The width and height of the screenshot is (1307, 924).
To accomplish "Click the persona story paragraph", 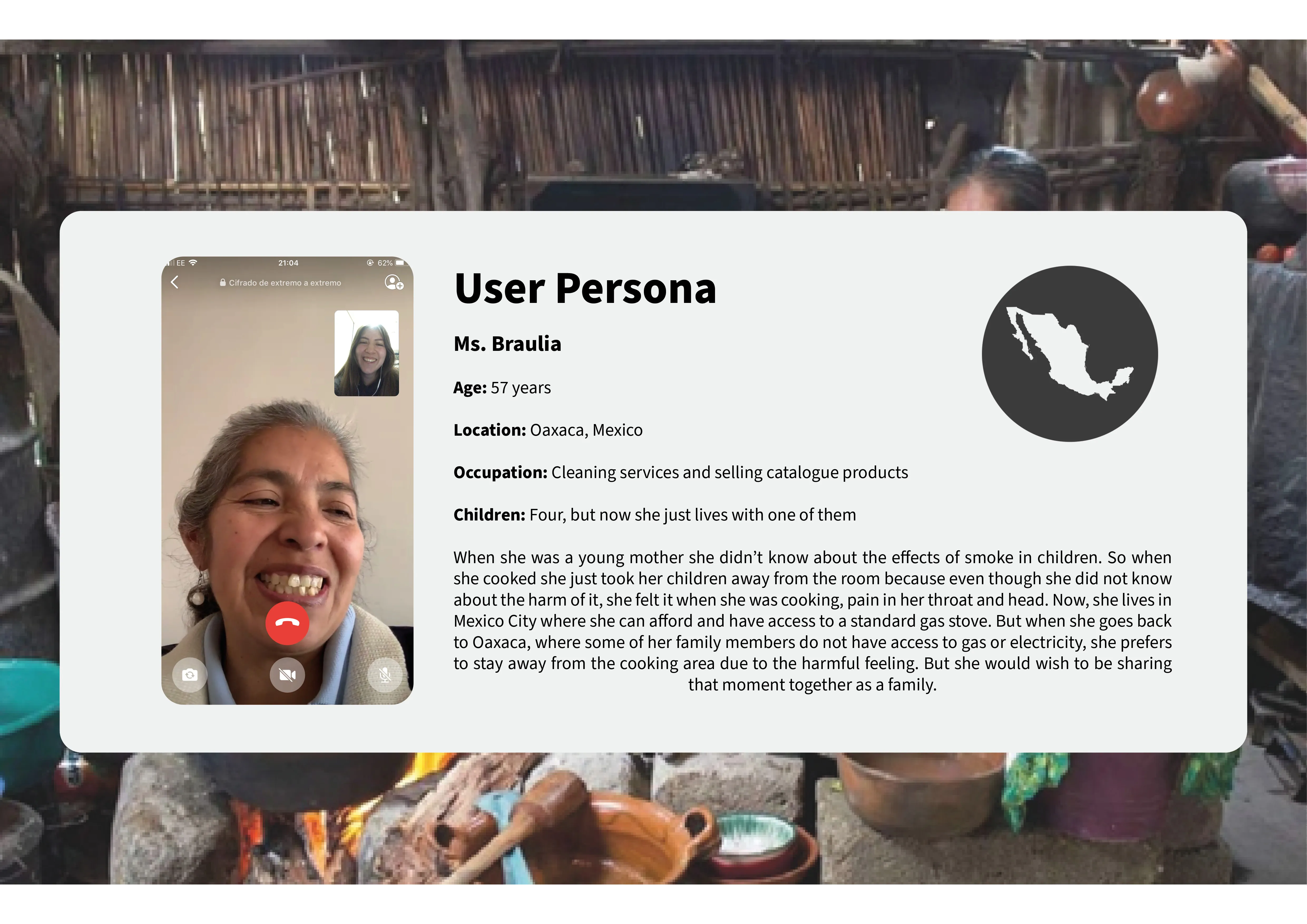I will tap(812, 621).
